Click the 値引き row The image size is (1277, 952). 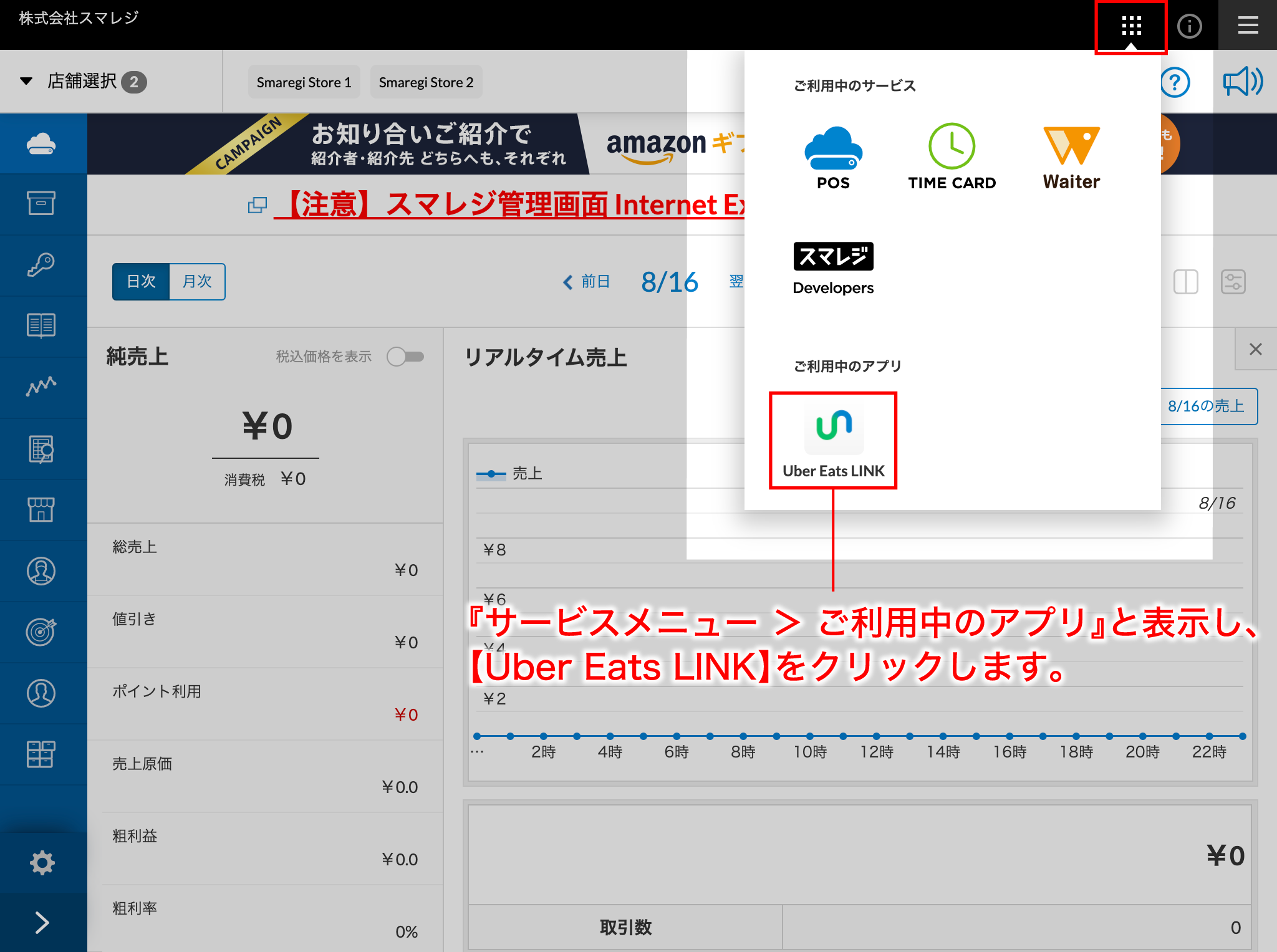coord(265,631)
